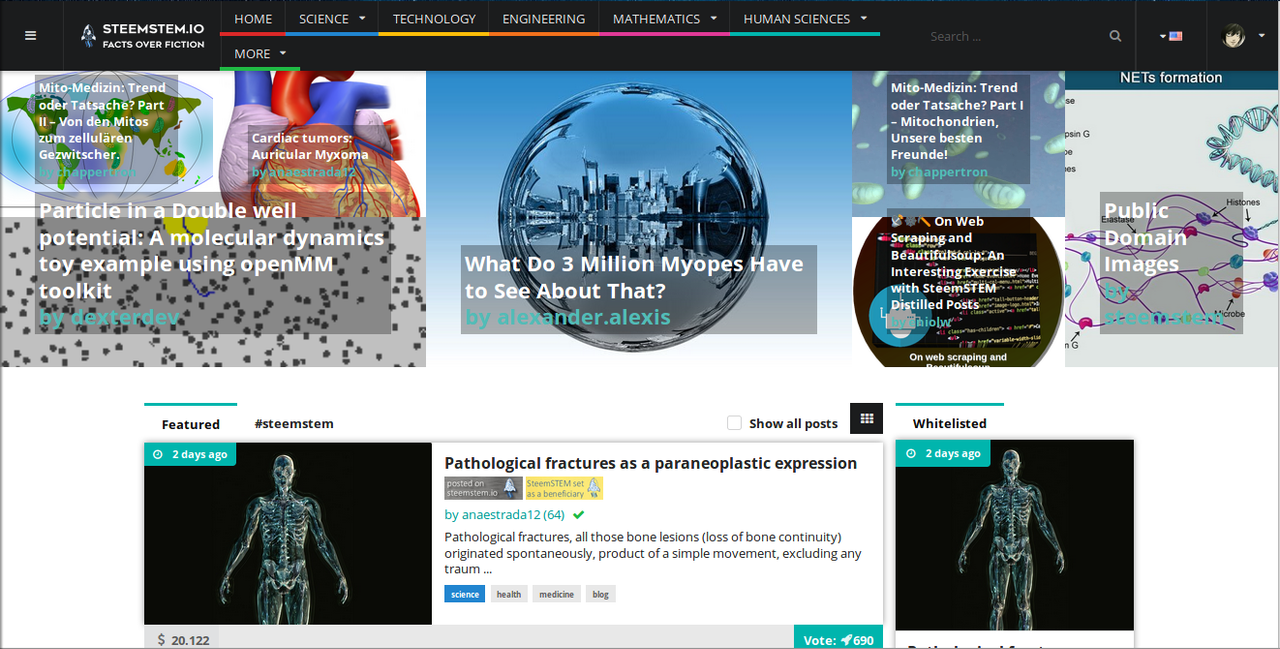Open the hamburger sidebar menu
The height and width of the screenshot is (649, 1280).
click(30, 36)
